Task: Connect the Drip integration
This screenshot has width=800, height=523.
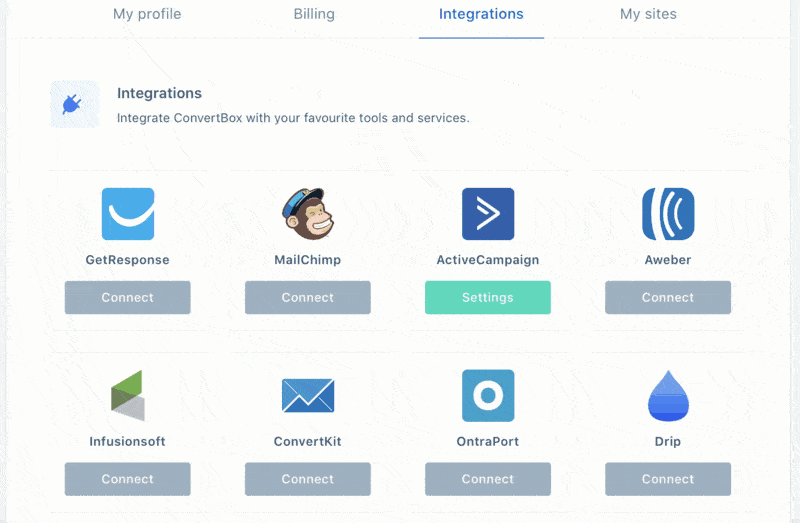Action: coord(668,479)
